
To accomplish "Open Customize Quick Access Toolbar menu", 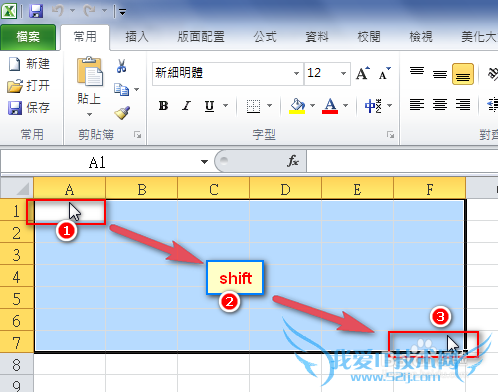I will 123,12.
